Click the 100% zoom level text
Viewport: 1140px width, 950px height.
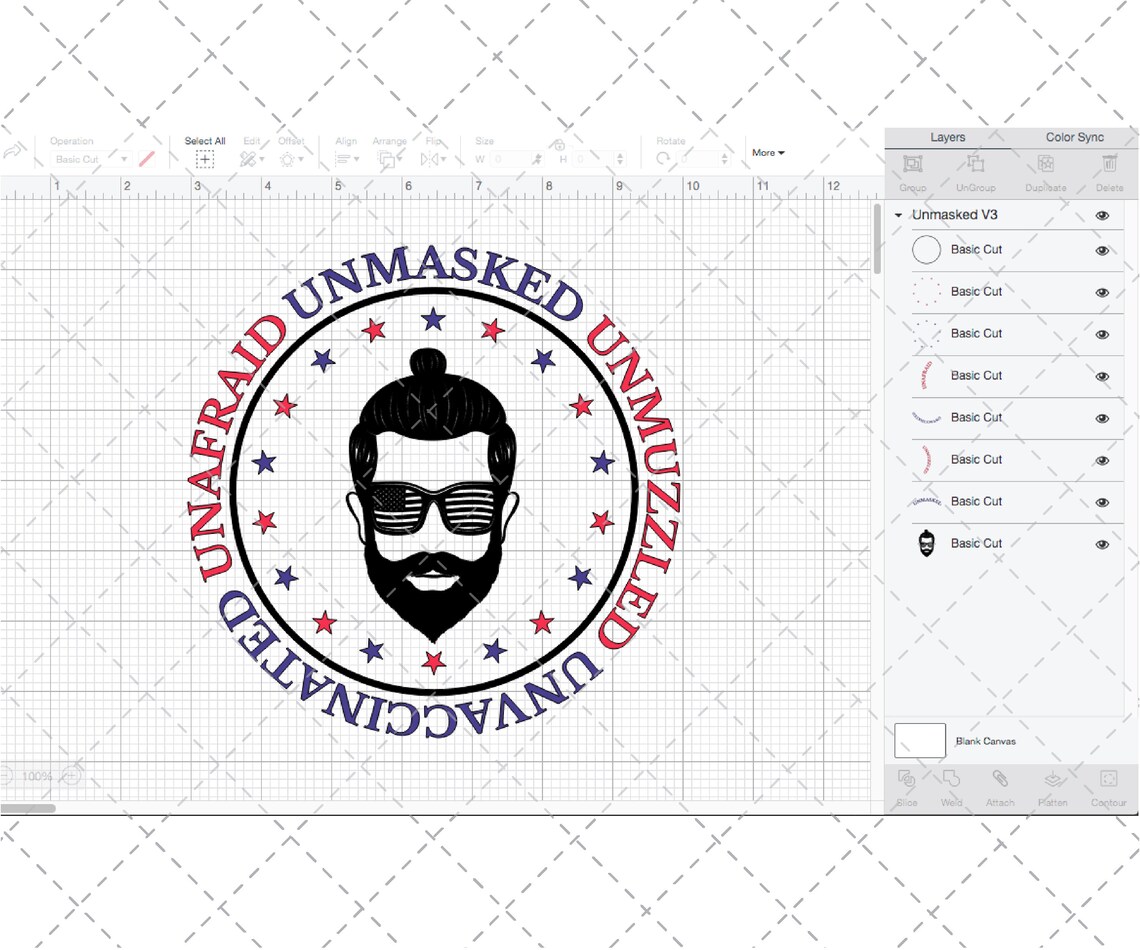(x=36, y=776)
